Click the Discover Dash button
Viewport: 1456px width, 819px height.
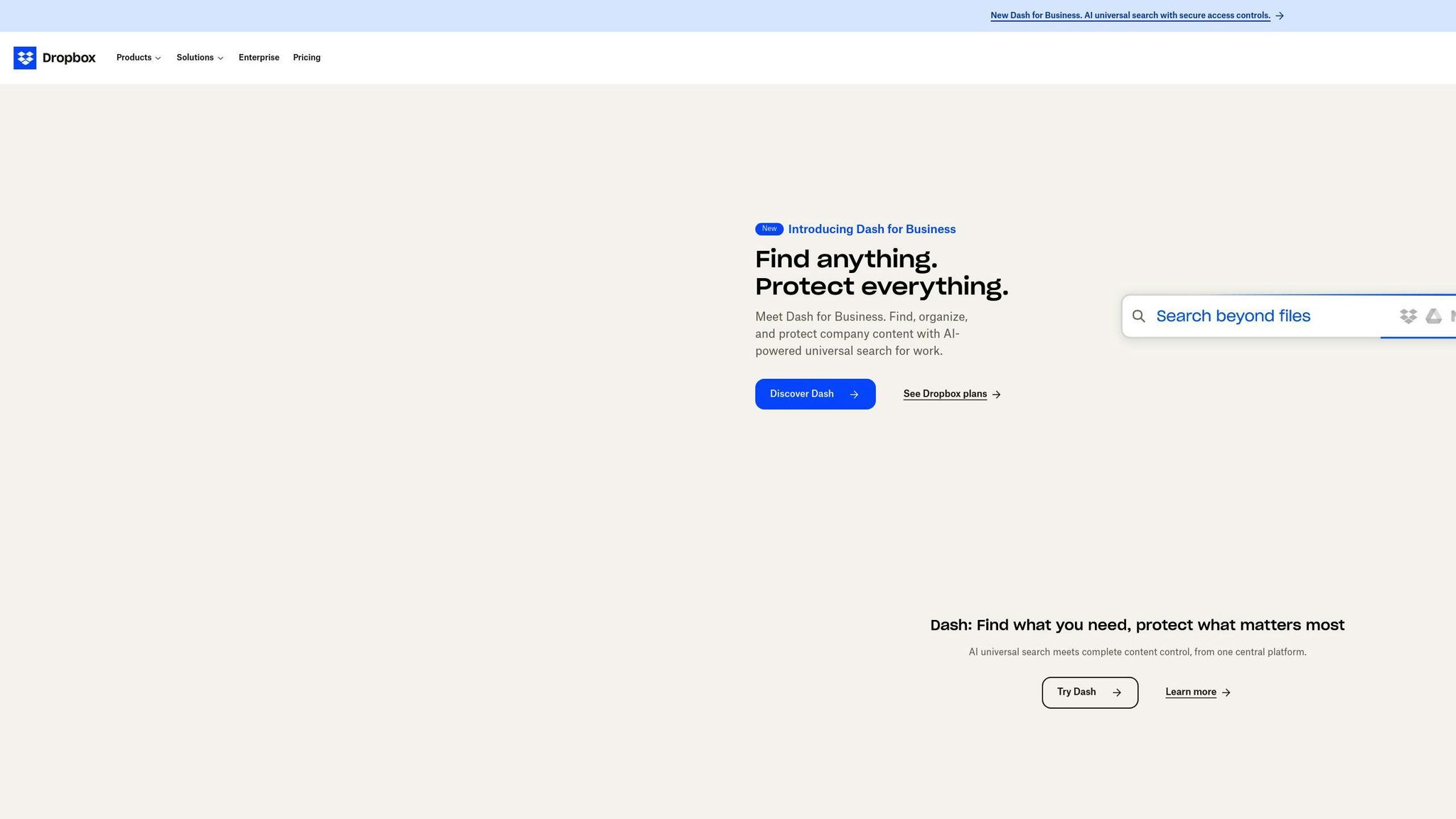point(815,394)
